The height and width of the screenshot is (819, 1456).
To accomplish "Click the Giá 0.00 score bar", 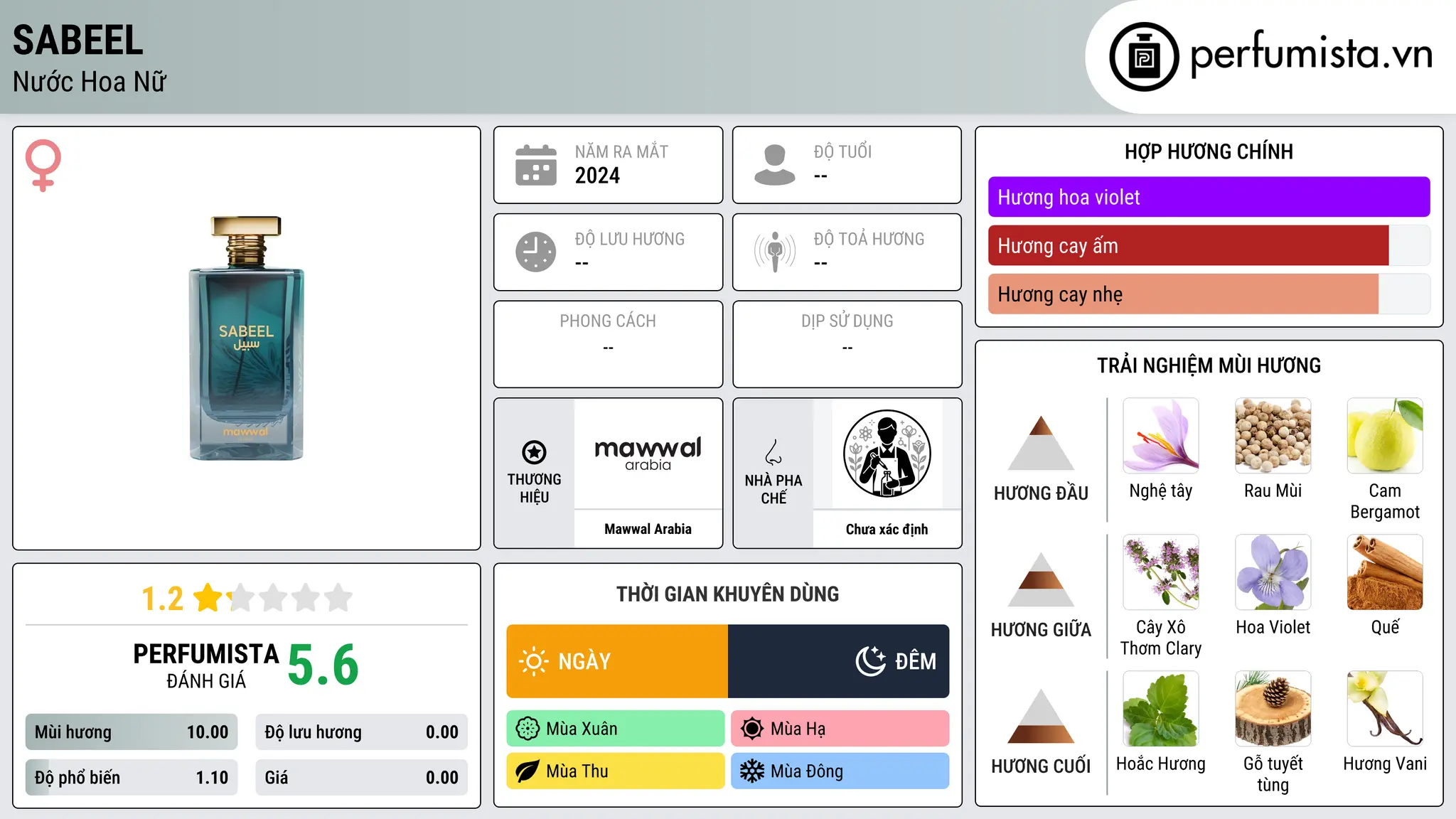I will [x=362, y=778].
